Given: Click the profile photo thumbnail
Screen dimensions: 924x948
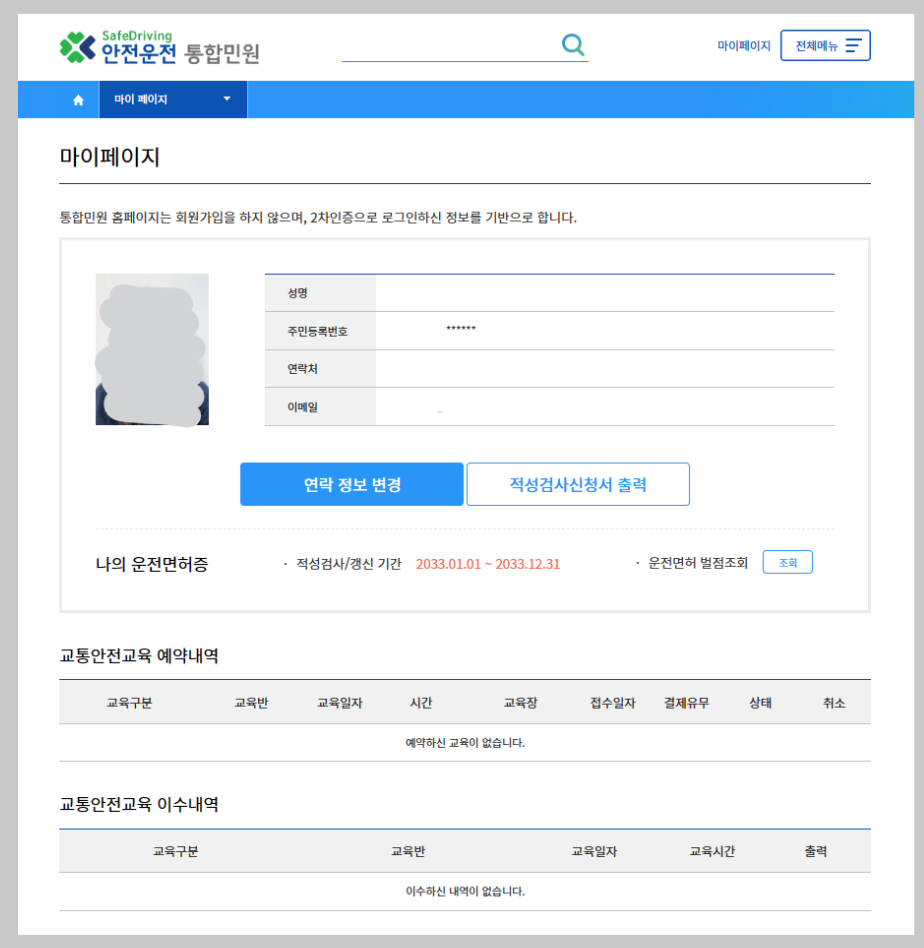Looking at the screenshot, I should coord(153,350).
